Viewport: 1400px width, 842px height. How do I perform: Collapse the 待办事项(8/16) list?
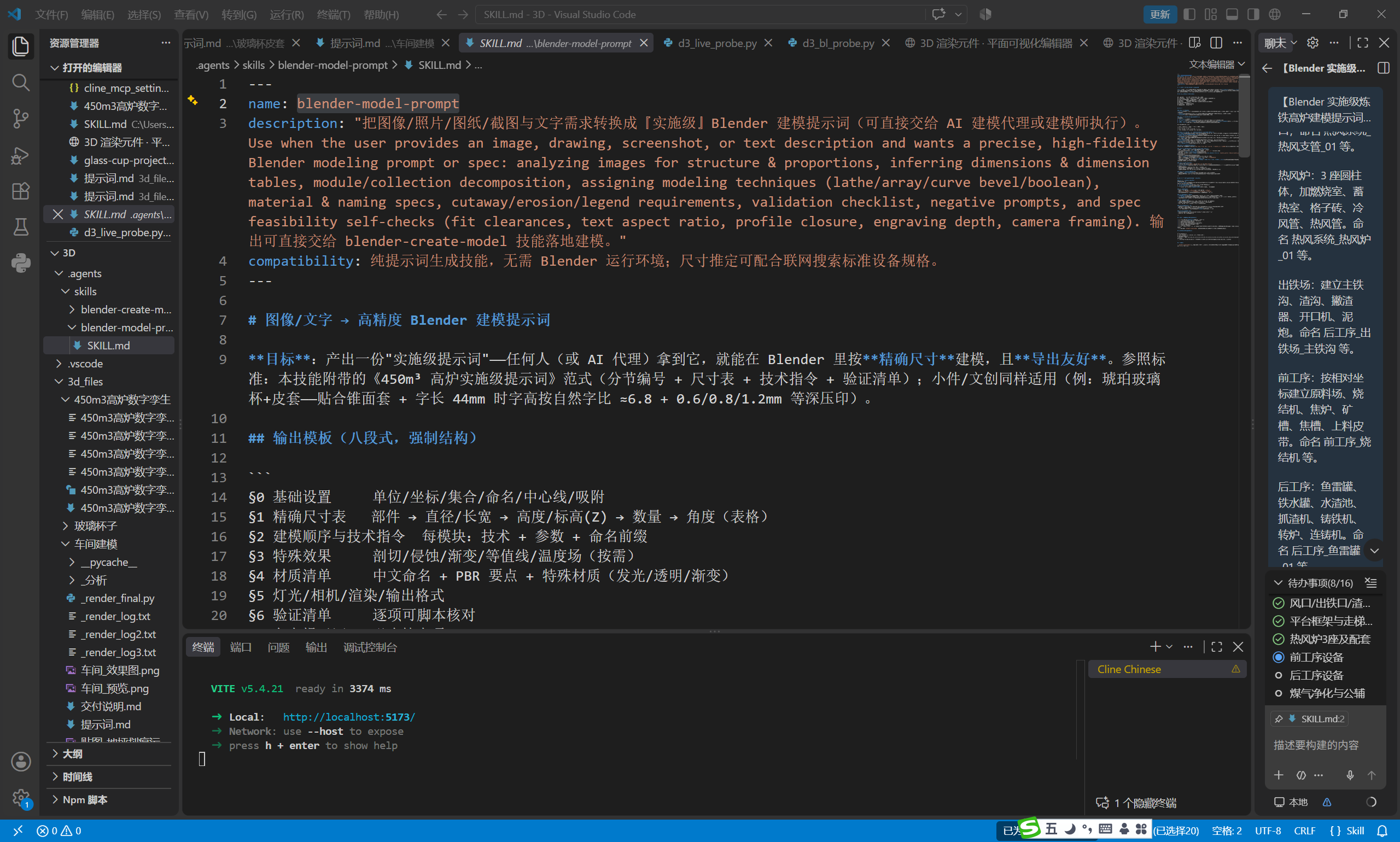1279,583
